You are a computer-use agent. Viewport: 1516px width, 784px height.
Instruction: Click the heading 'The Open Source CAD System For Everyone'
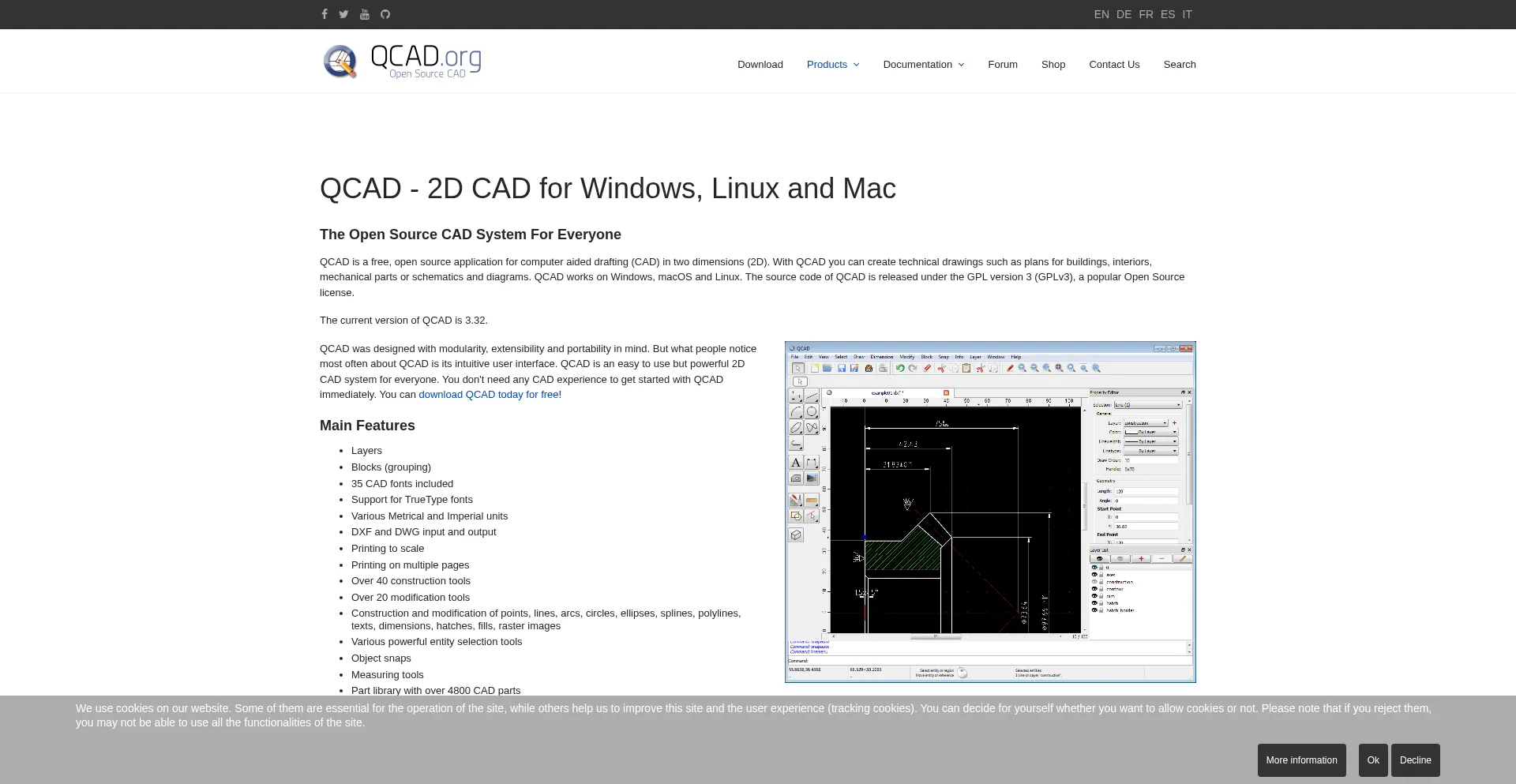coord(471,234)
